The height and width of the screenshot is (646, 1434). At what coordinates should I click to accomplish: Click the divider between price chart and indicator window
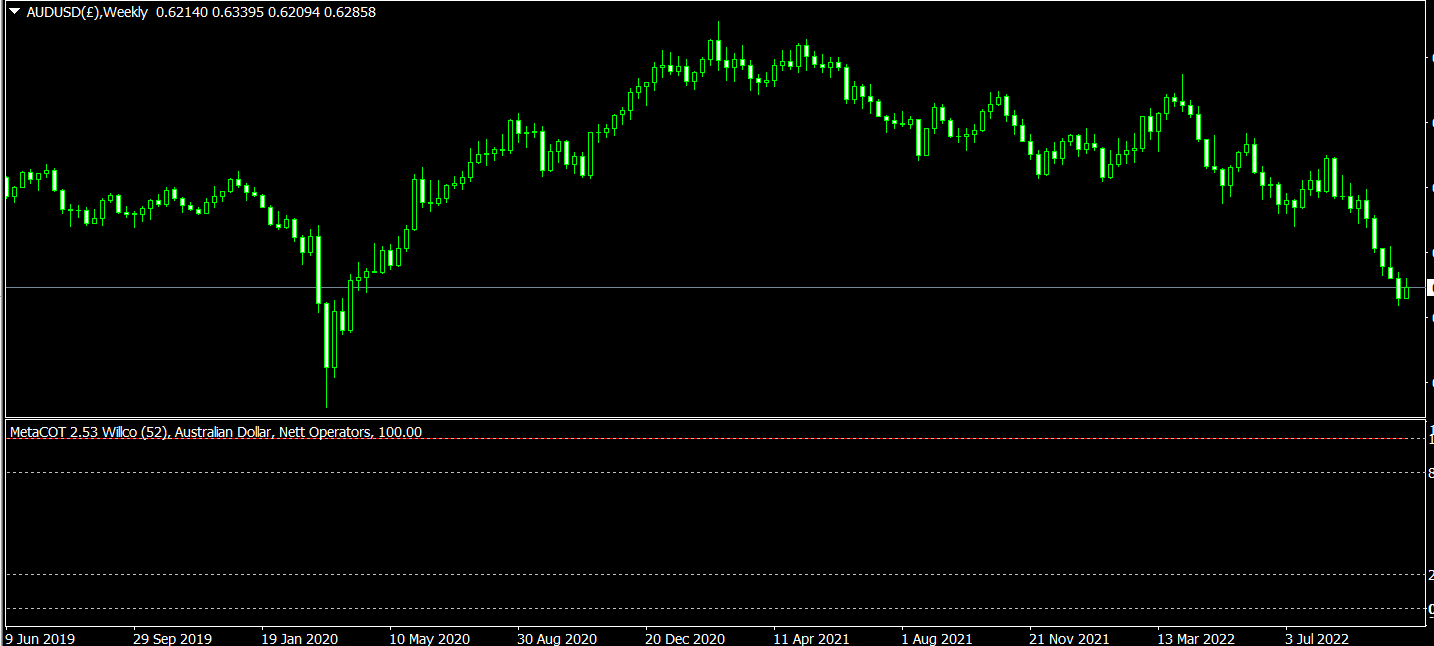714,418
